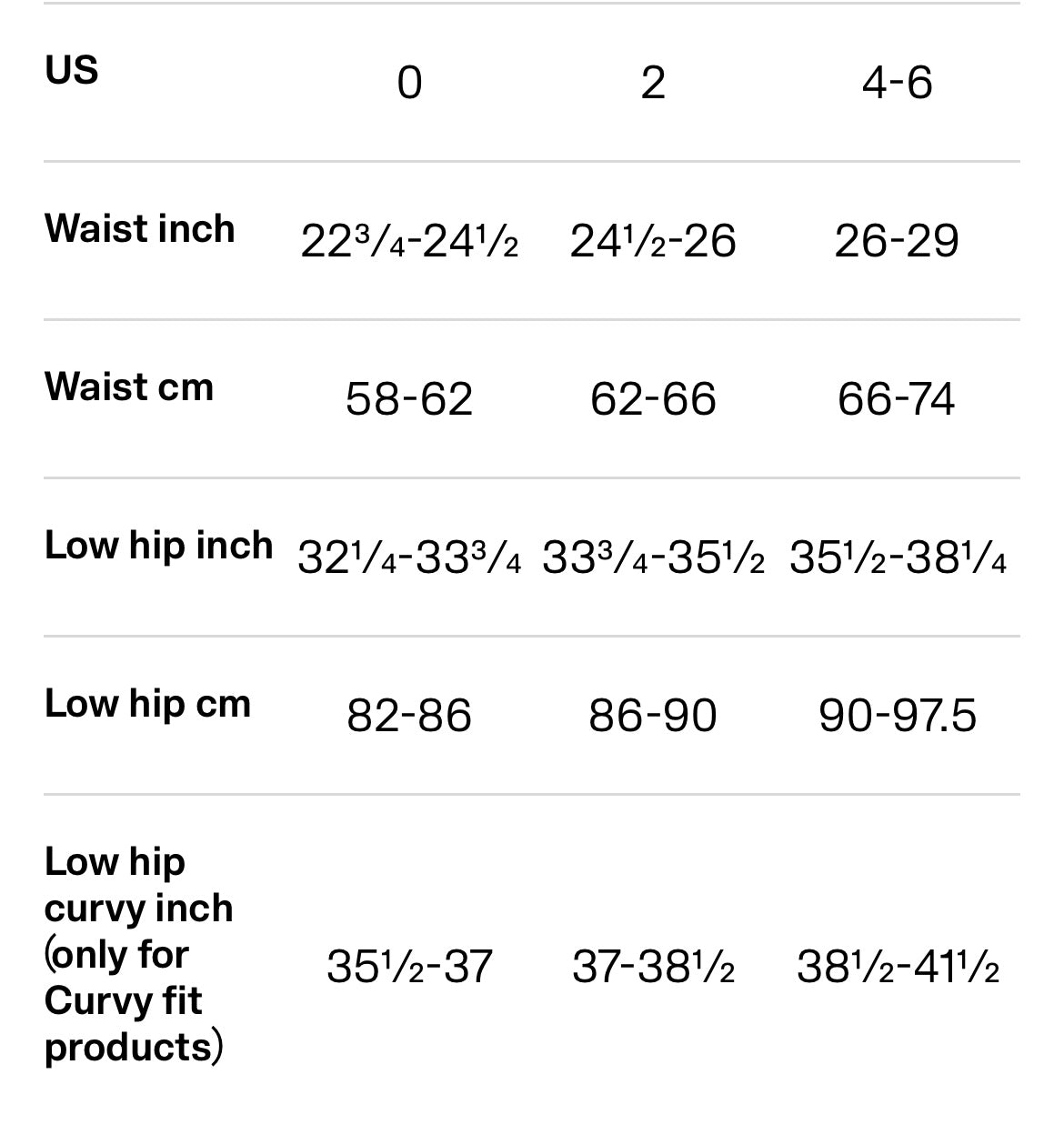Viewport: 1064px width, 1125px height.
Task: Click the Waist cm row label
Action: point(129,387)
